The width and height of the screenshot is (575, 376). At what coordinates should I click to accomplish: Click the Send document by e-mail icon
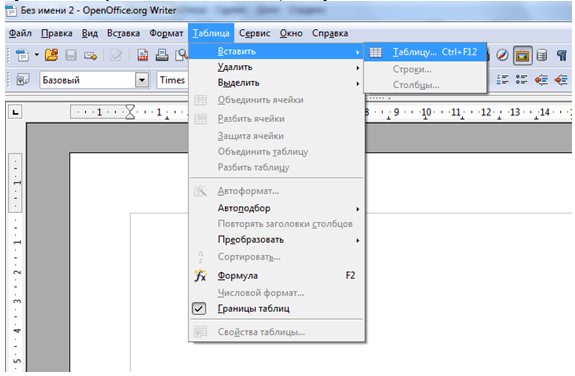(90, 56)
